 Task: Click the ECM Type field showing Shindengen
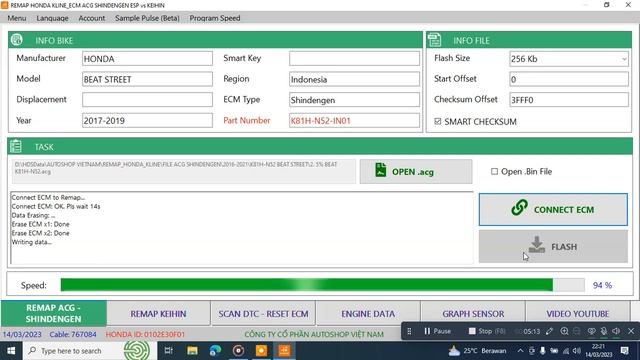(354, 100)
